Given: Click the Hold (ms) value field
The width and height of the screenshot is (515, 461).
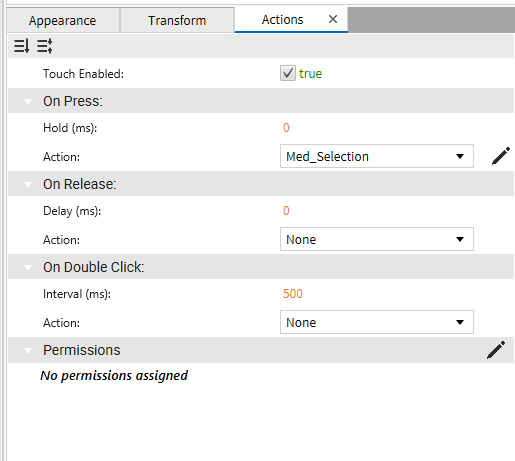Looking at the screenshot, I should [x=286, y=128].
